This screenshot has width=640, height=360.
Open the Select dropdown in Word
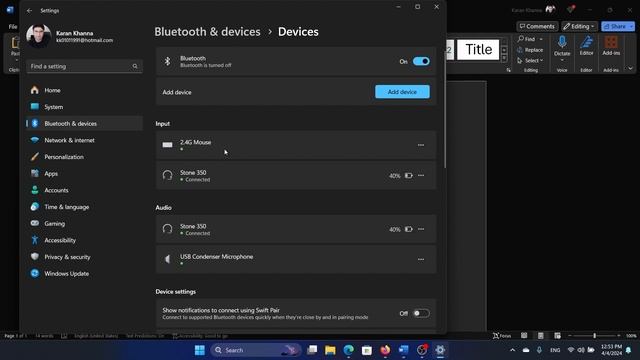[x=530, y=60]
